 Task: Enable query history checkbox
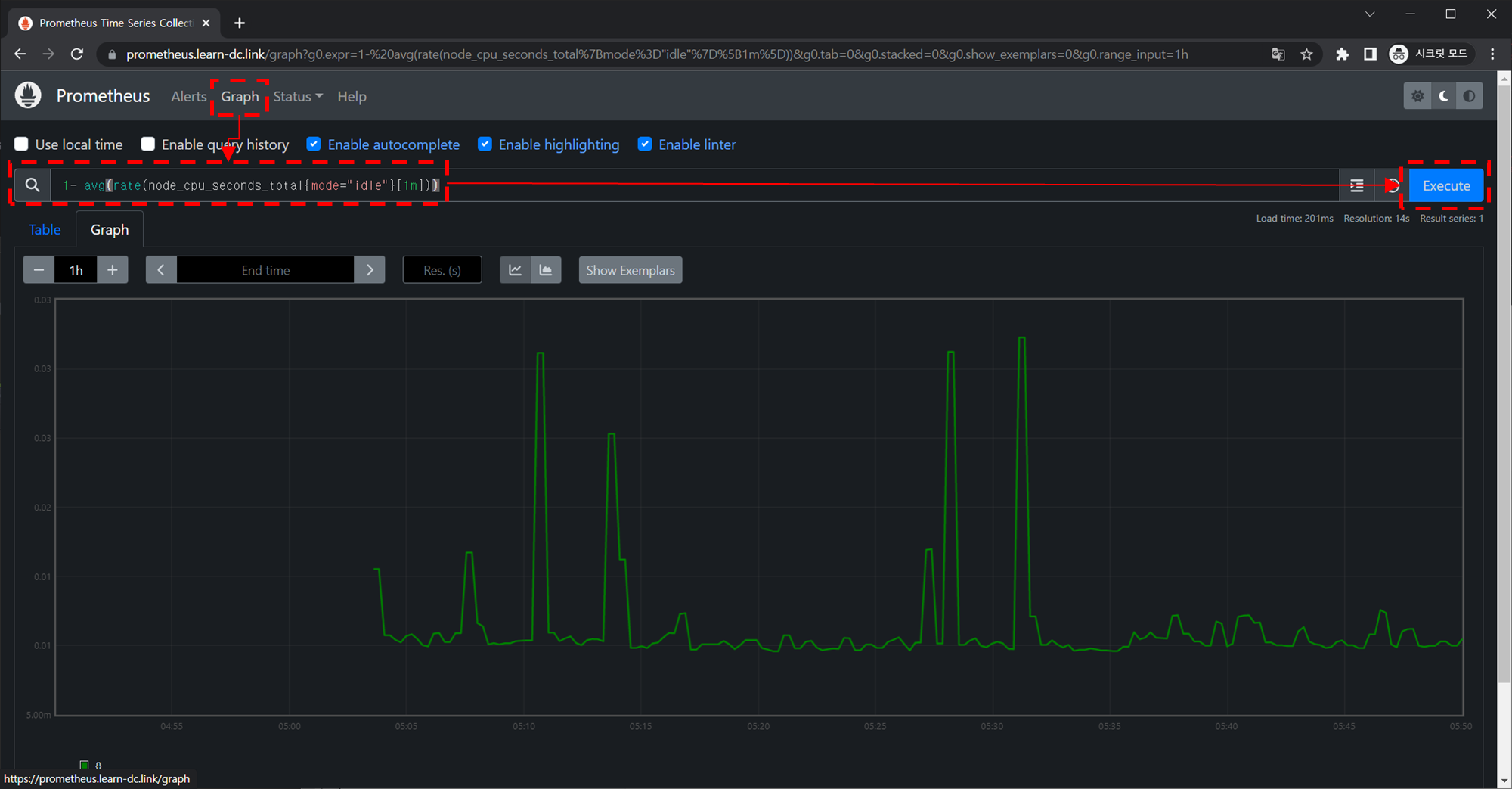tap(148, 144)
